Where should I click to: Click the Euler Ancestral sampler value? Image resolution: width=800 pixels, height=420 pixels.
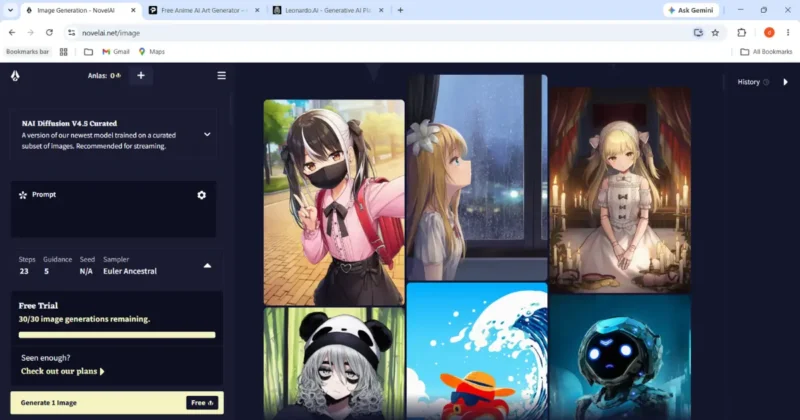pyautogui.click(x=130, y=271)
